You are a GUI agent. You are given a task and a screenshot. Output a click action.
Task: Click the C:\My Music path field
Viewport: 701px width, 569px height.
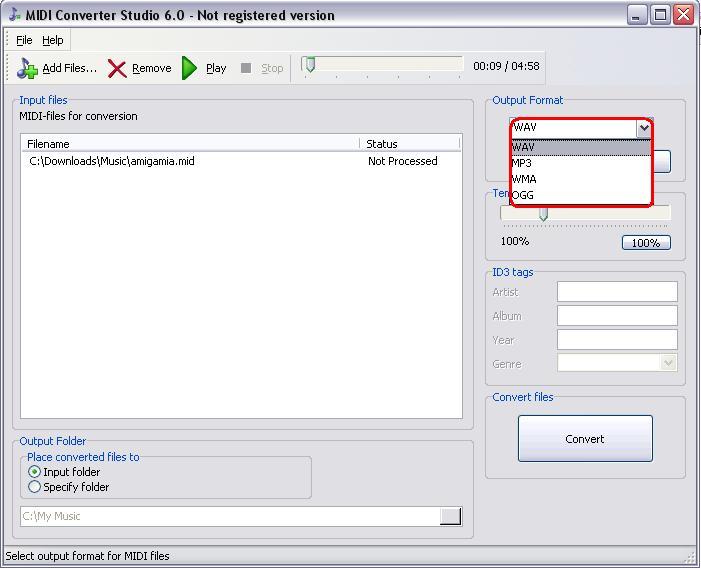(230, 516)
